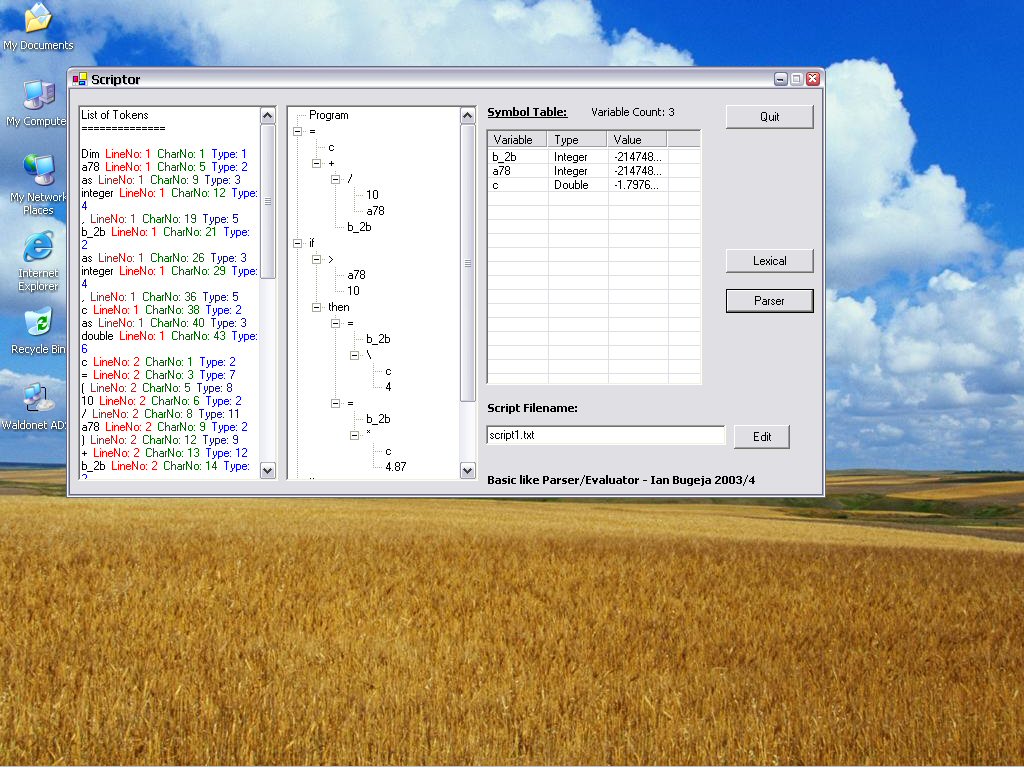Select the My Network Places icon
The image size is (1024, 768).
pos(39,184)
